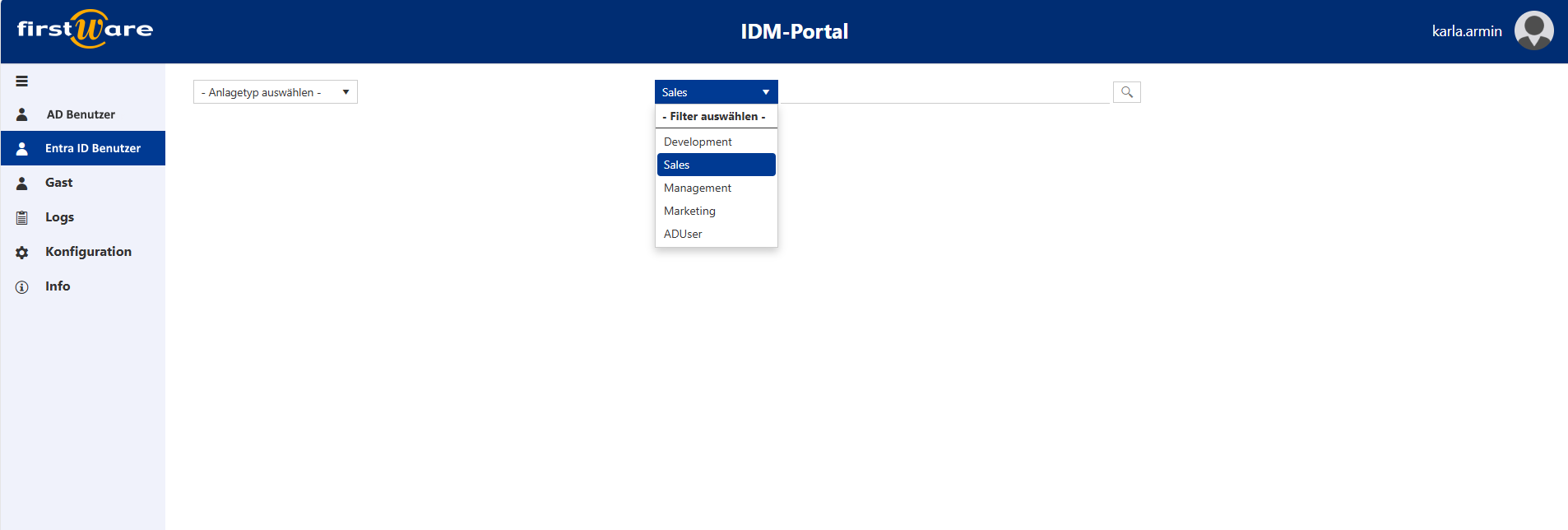
Task: Click the karla.armin username text
Action: coord(1466,31)
